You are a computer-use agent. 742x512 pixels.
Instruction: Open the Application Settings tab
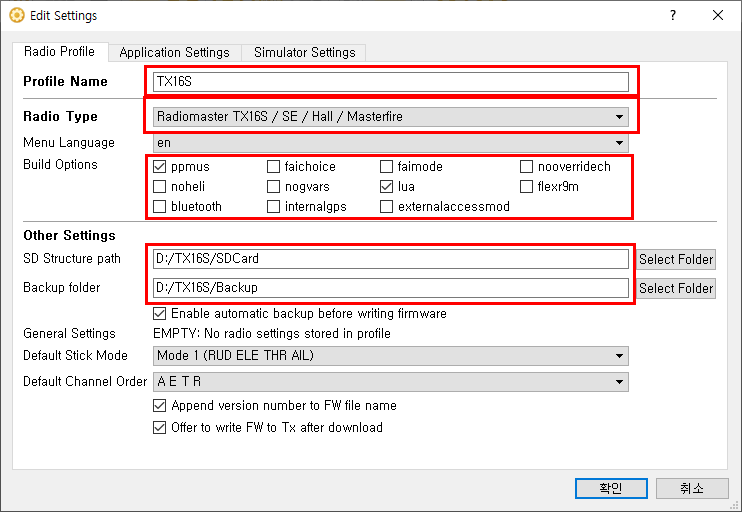tap(174, 53)
